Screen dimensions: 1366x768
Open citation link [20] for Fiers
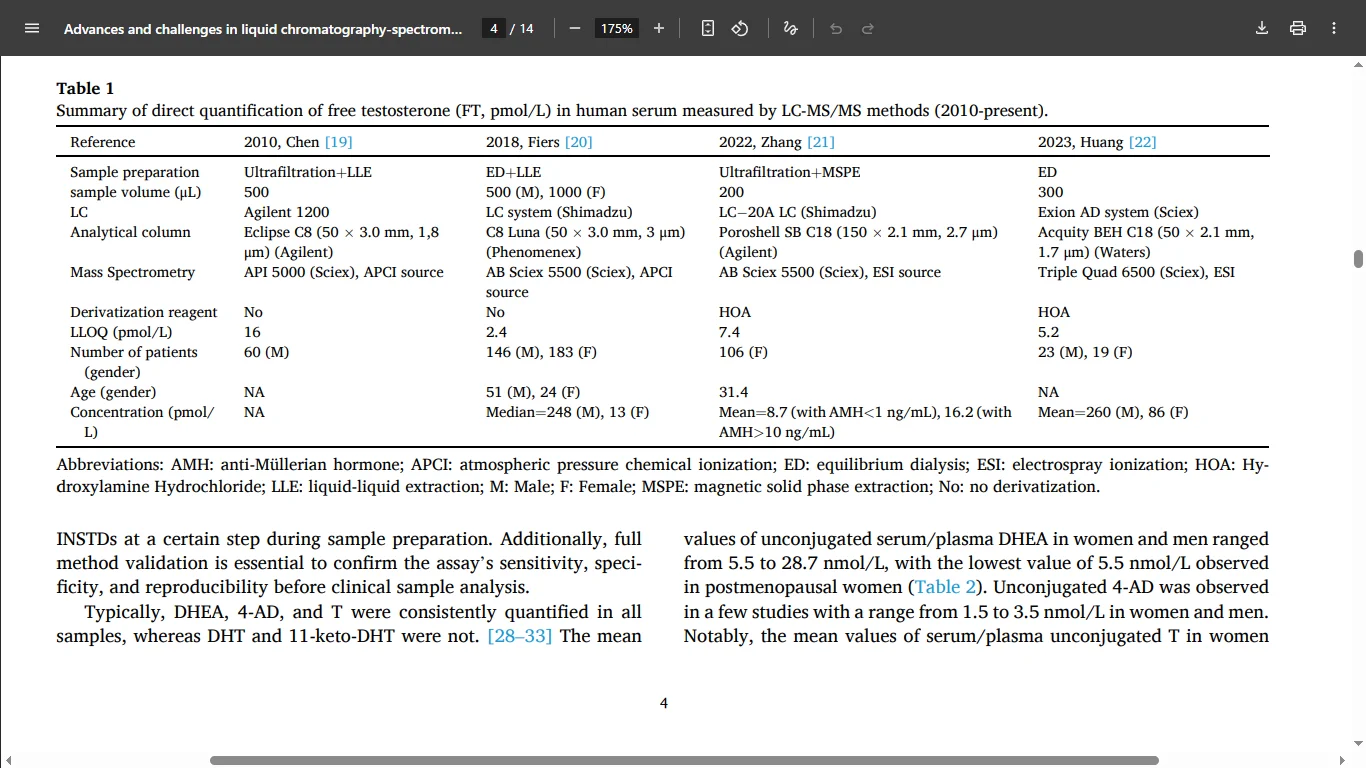pos(578,142)
